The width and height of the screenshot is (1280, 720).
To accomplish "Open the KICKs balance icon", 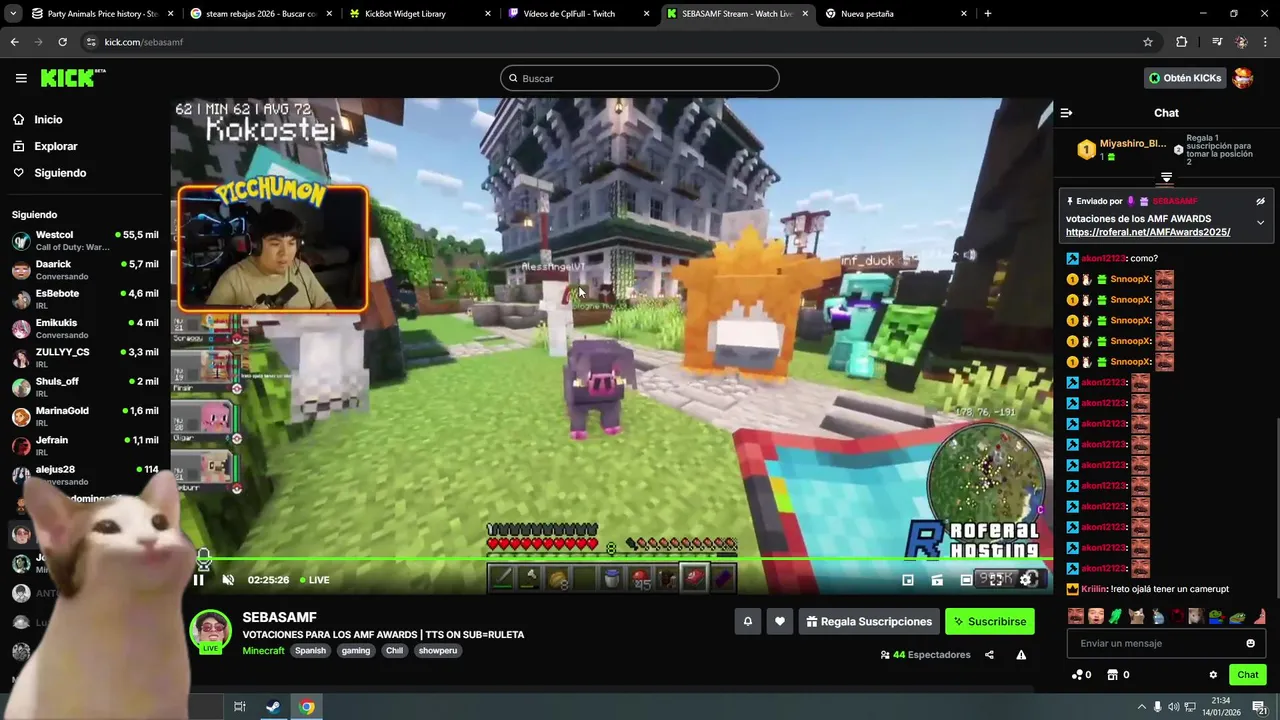I will point(1077,675).
